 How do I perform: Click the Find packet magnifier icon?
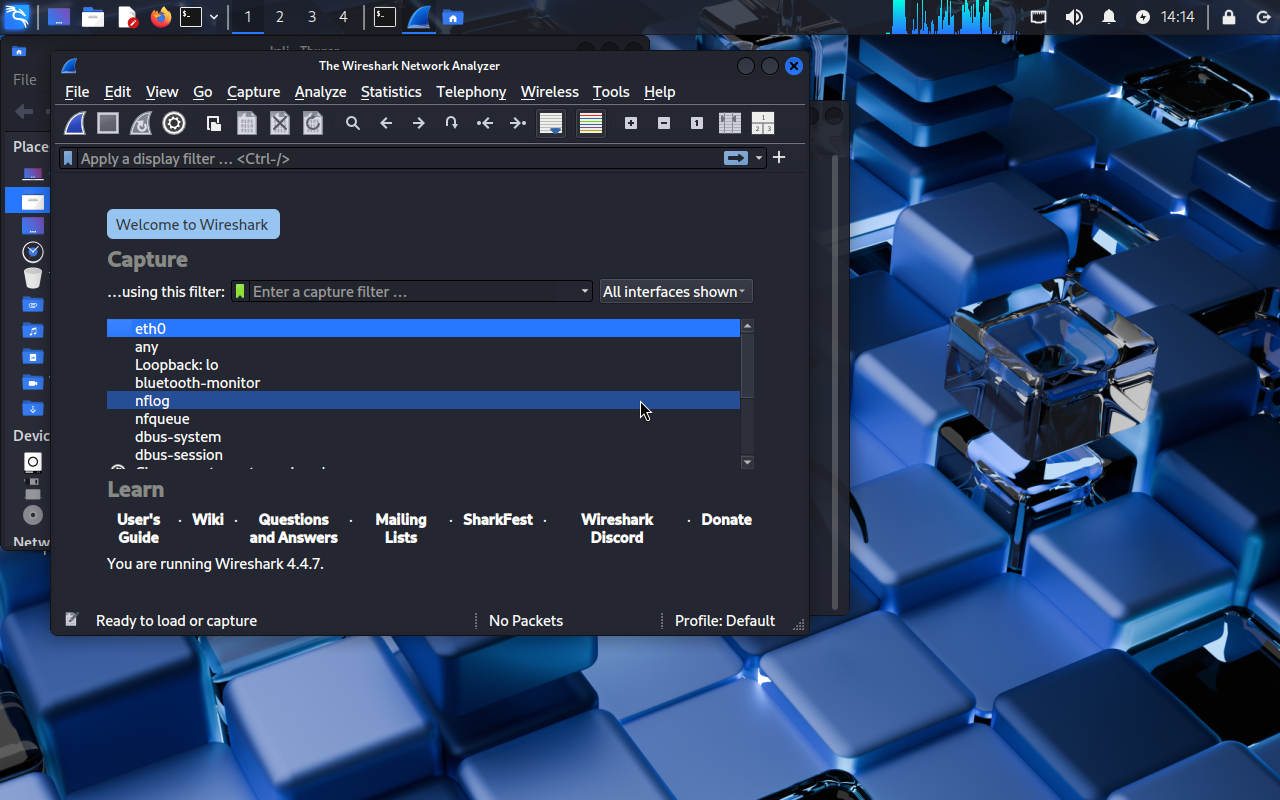tap(353, 123)
